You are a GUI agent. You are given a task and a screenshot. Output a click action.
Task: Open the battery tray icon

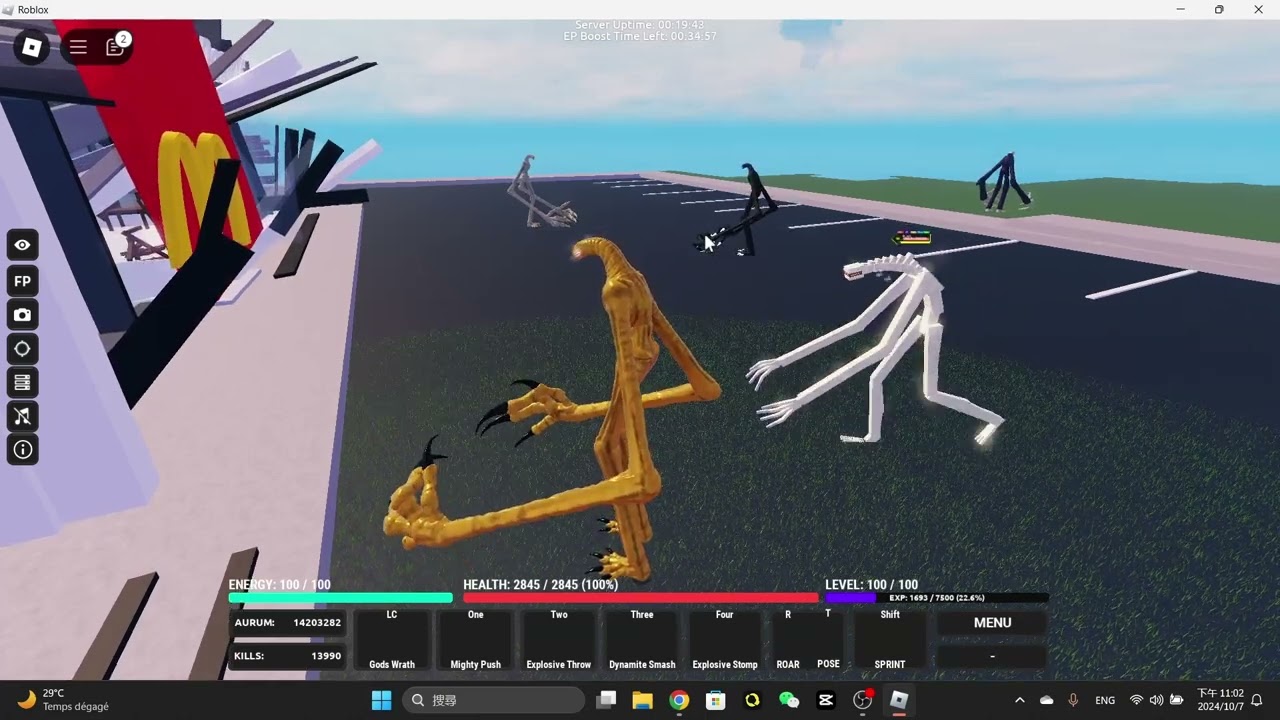tap(1177, 700)
